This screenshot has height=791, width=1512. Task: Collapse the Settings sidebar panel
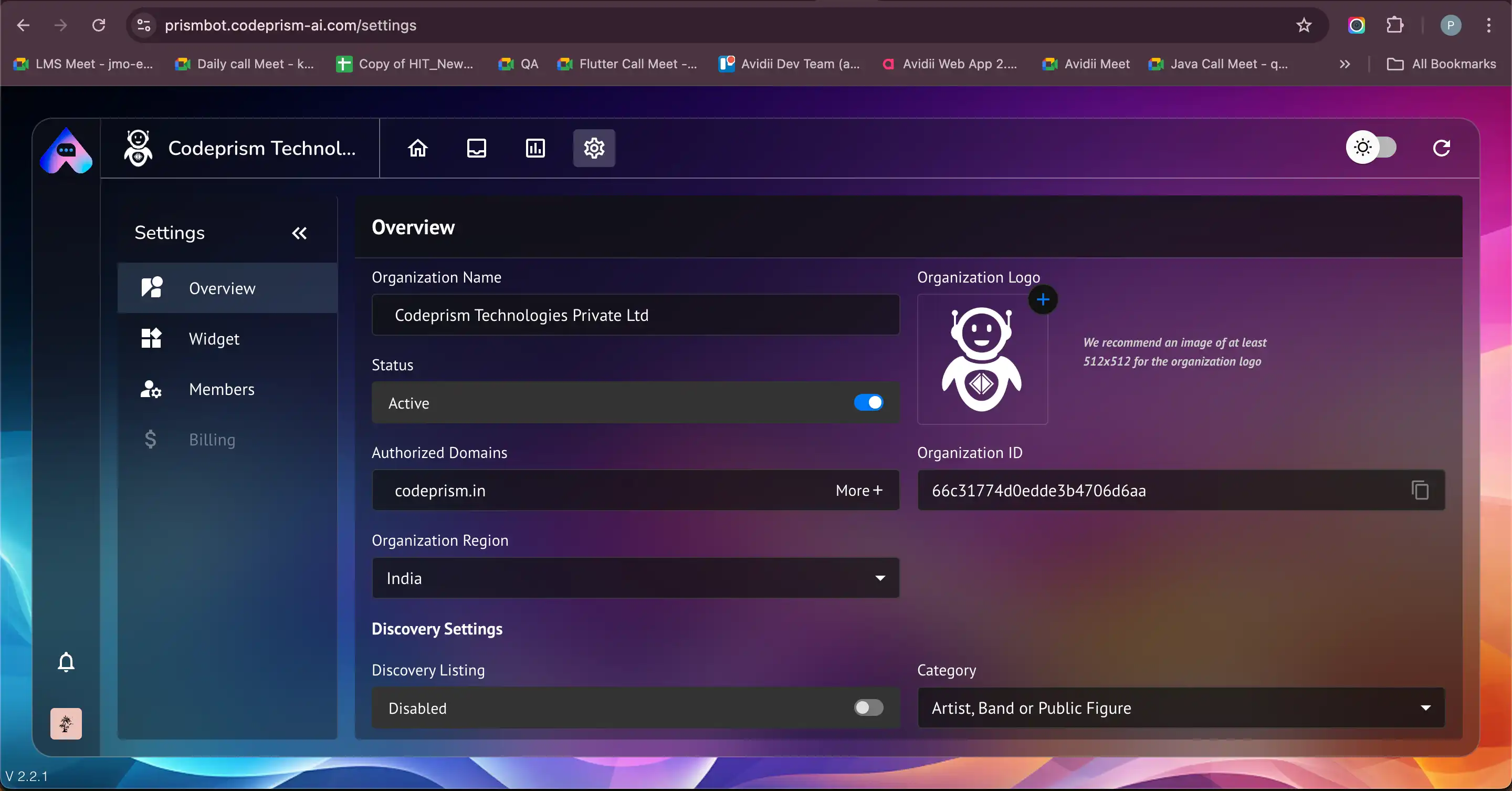pos(299,233)
